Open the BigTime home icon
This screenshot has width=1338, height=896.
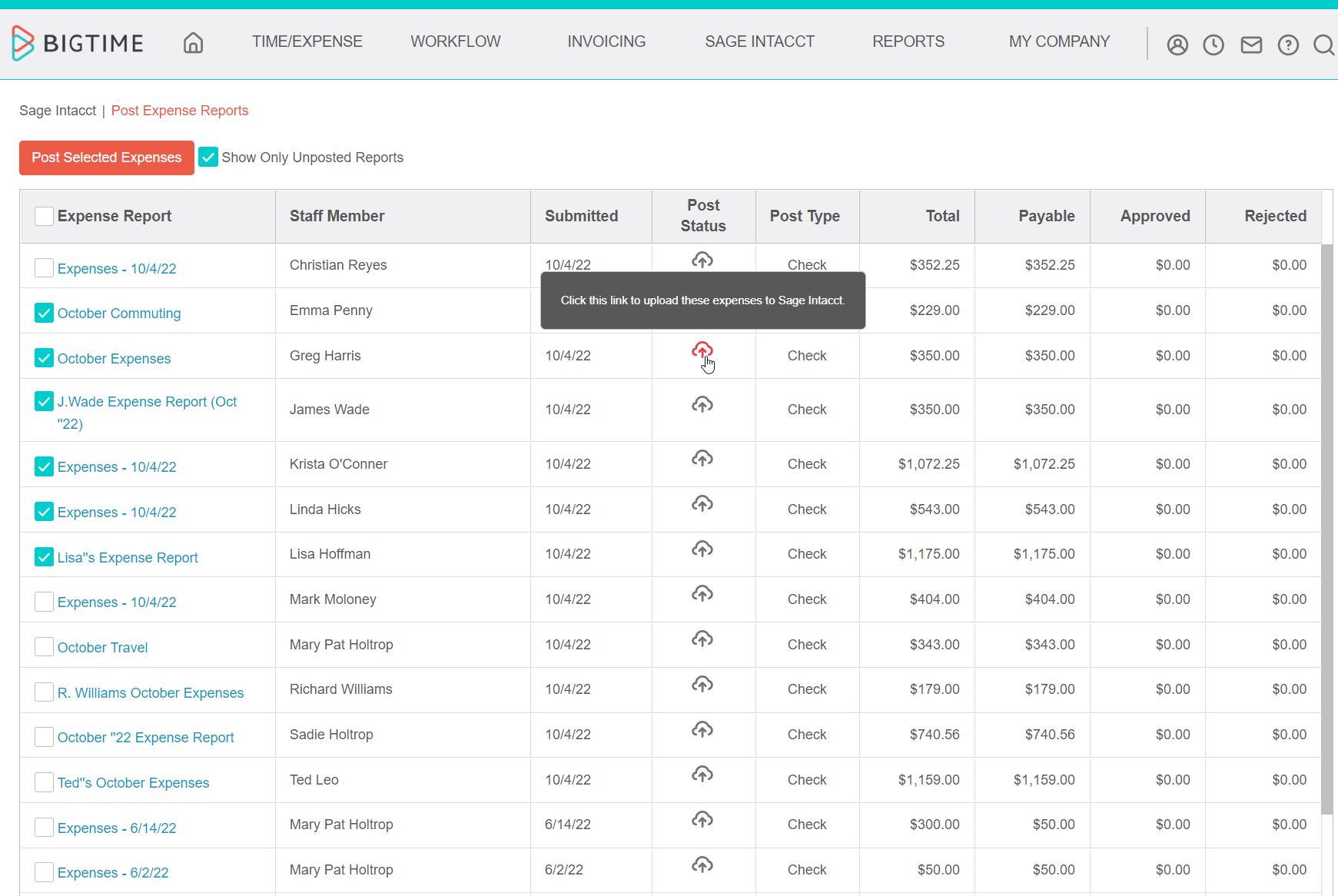(x=194, y=42)
